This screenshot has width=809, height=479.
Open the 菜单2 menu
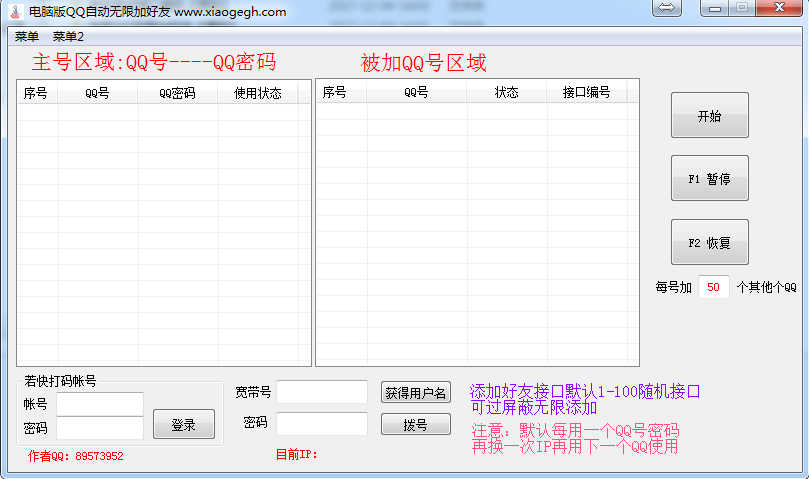coord(68,37)
